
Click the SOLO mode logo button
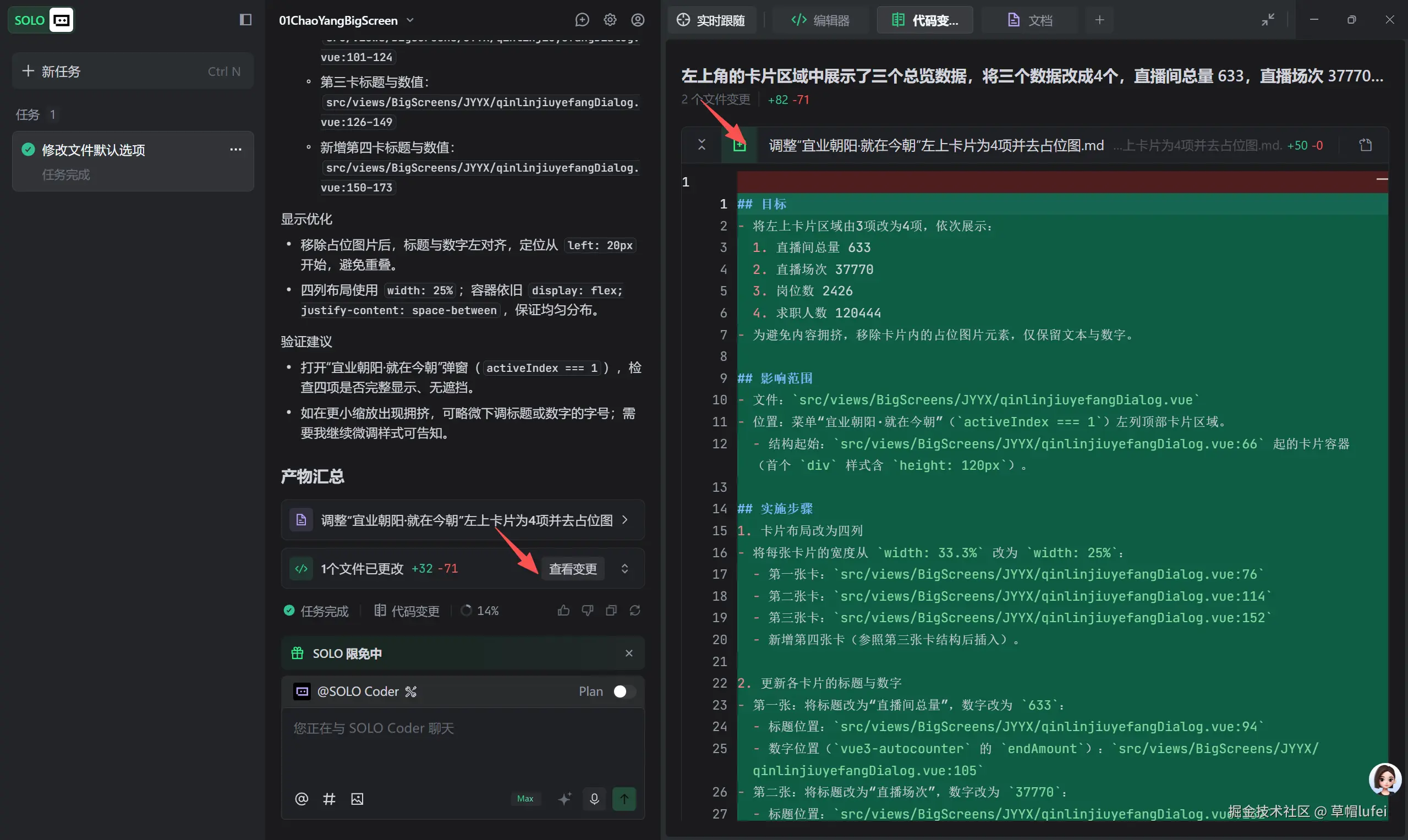(x=41, y=20)
